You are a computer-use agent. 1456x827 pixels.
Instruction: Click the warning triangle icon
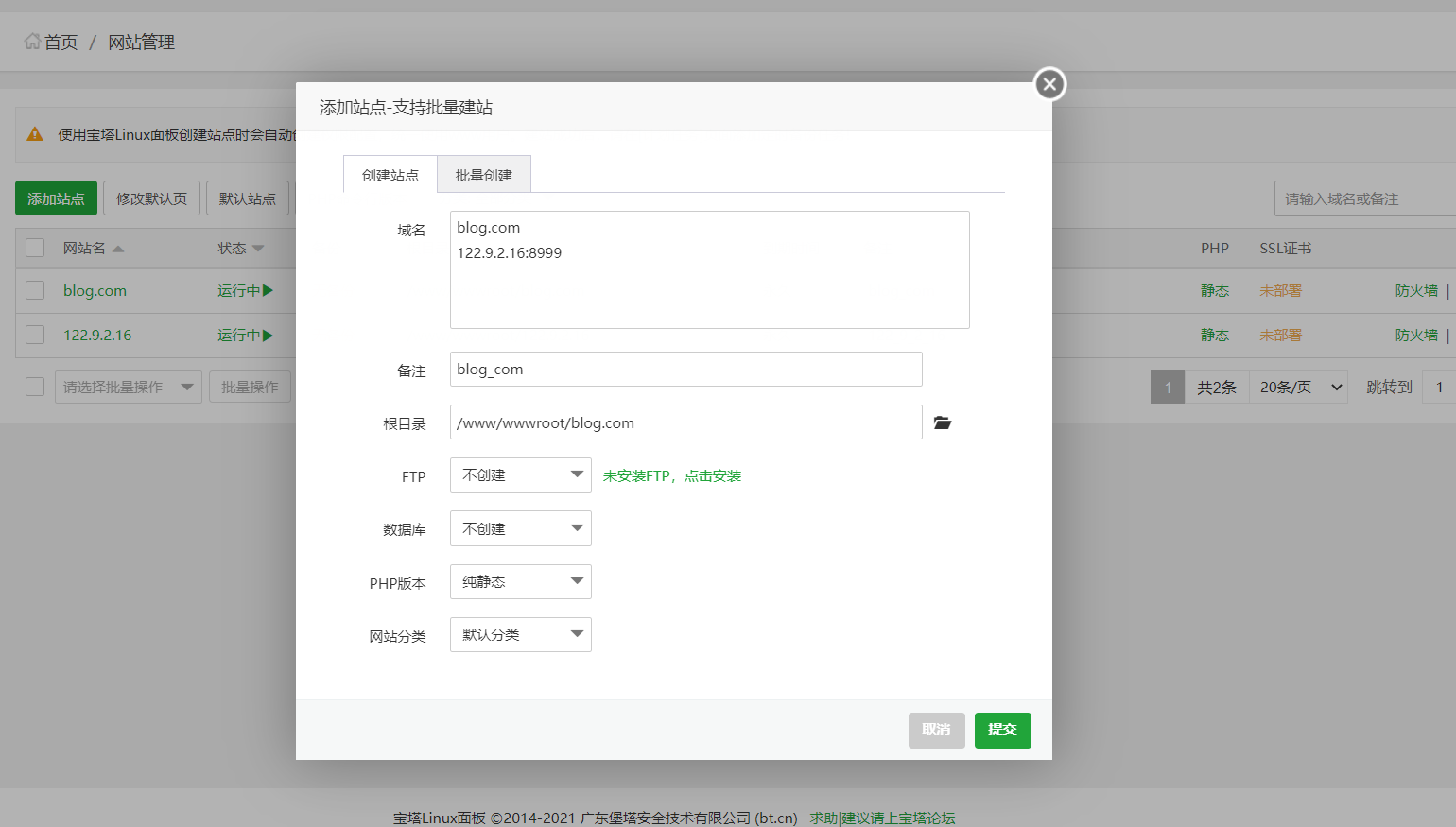click(x=35, y=134)
